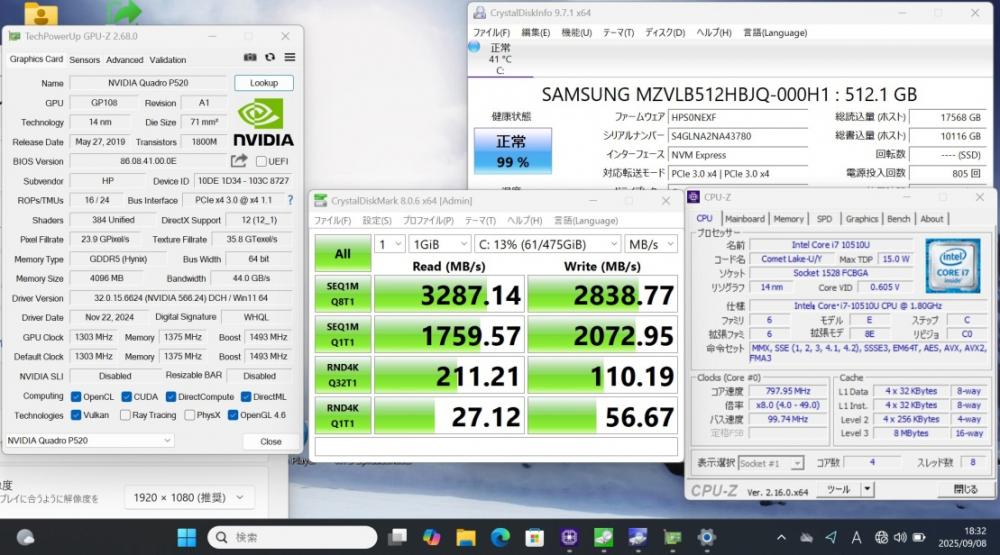This screenshot has height=555, width=1000.
Task: Click the taskbar search box
Action: [293, 537]
